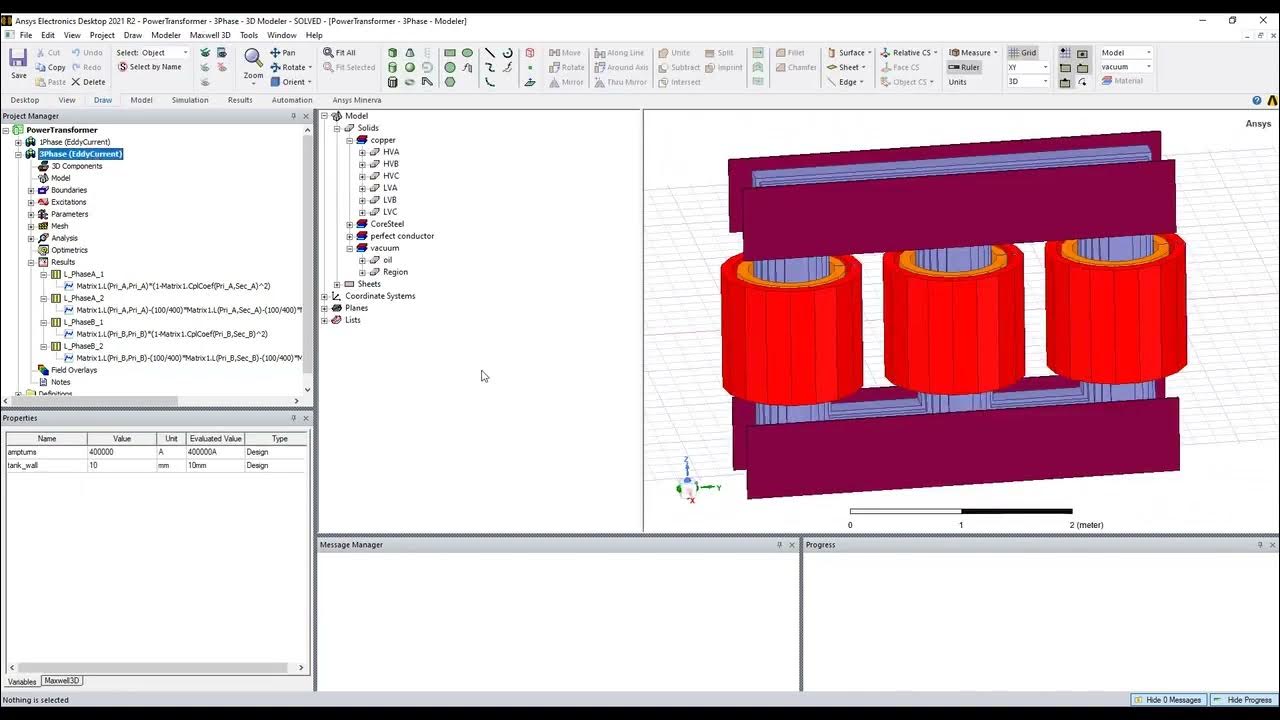
Task: Toggle the Ruler display
Action: click(x=964, y=67)
